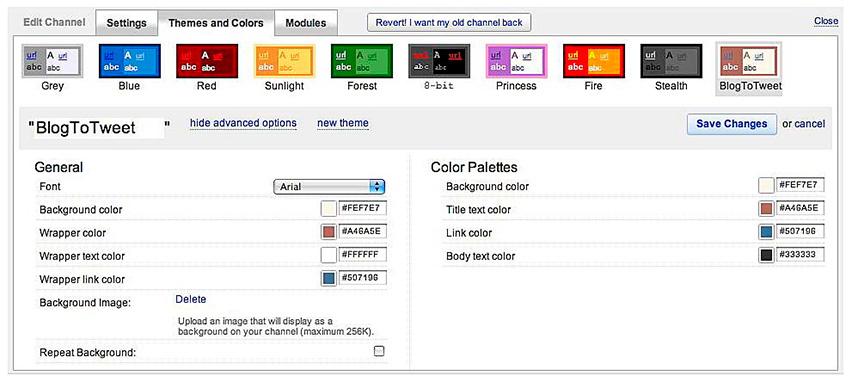The height and width of the screenshot is (382, 852).
Task: Click Revert! I want my old channel back
Action: pyautogui.click(x=449, y=22)
